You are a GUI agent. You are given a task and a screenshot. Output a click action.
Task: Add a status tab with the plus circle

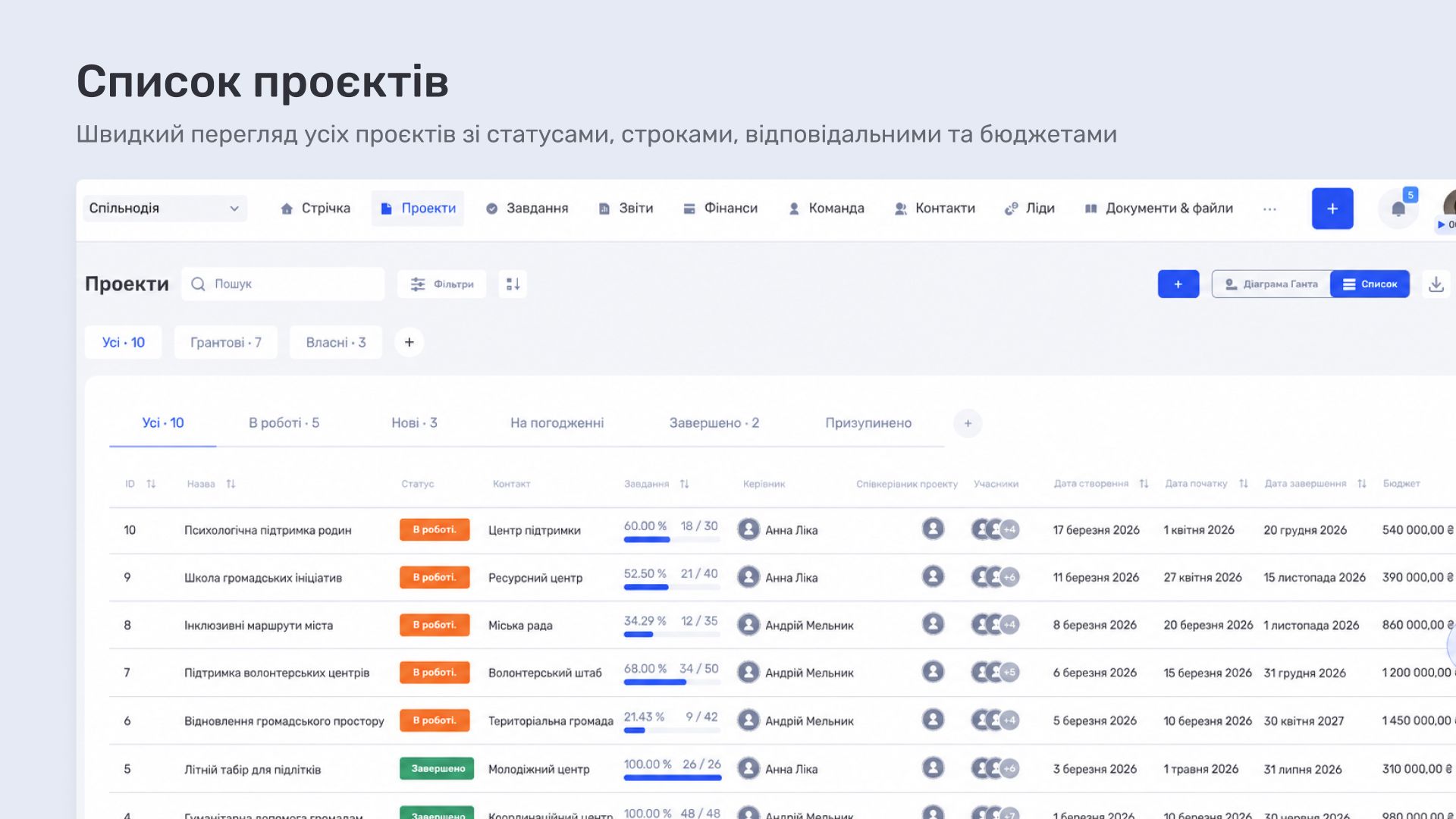coord(968,423)
